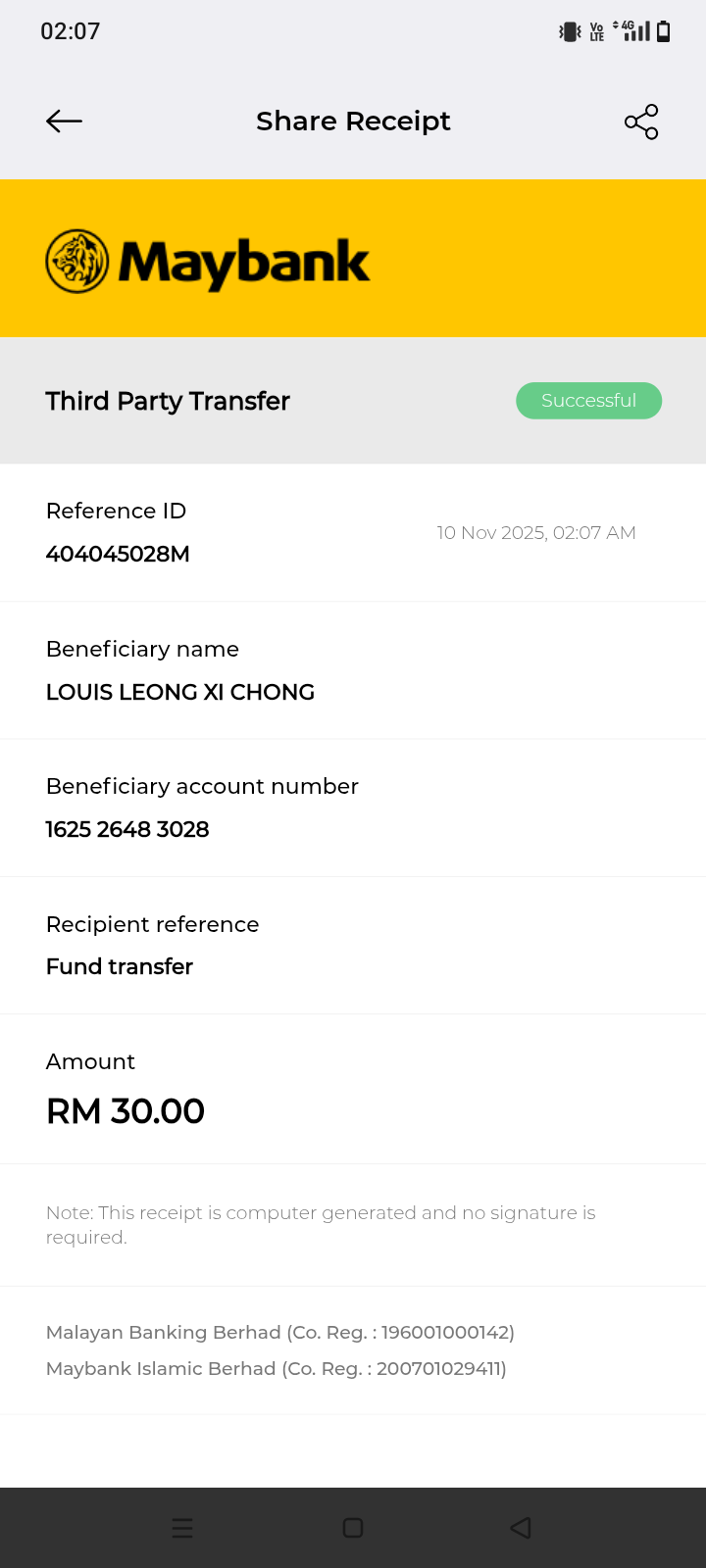Tap the Fund transfer recipient reference

(120, 966)
